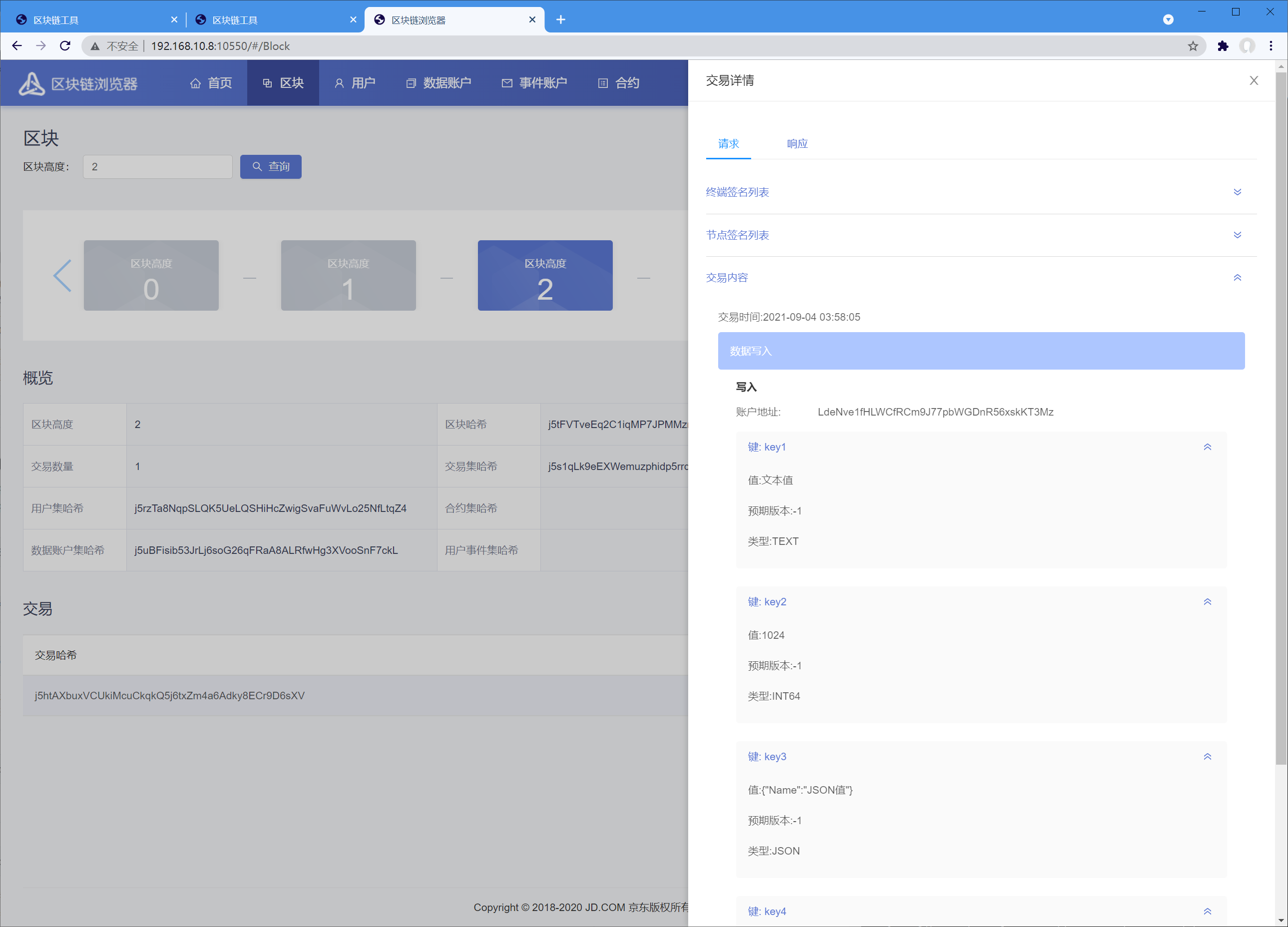This screenshot has width=1288, height=927.
Task: Click the 用户集哈希 value j5rzTa8Nqp…
Action: click(270, 508)
